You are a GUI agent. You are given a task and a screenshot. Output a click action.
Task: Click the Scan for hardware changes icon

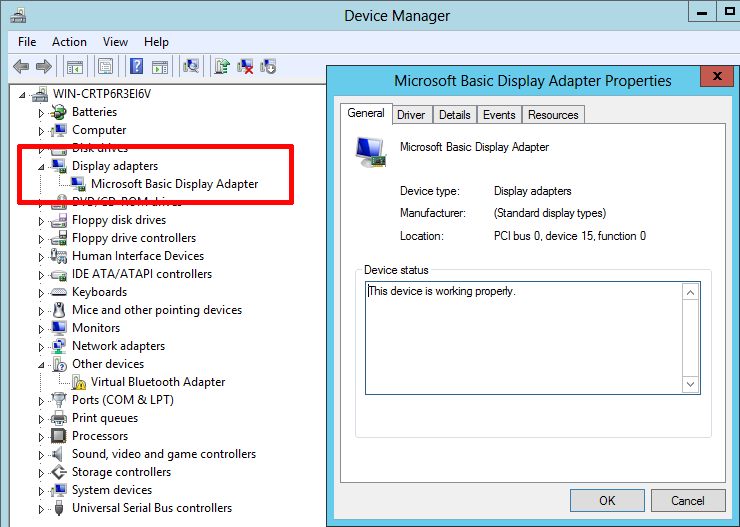coord(191,67)
